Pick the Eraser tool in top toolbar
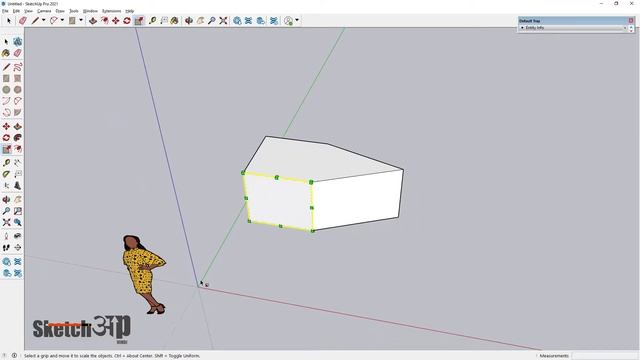Image resolution: width=640 pixels, height=360 pixels. tap(23, 20)
